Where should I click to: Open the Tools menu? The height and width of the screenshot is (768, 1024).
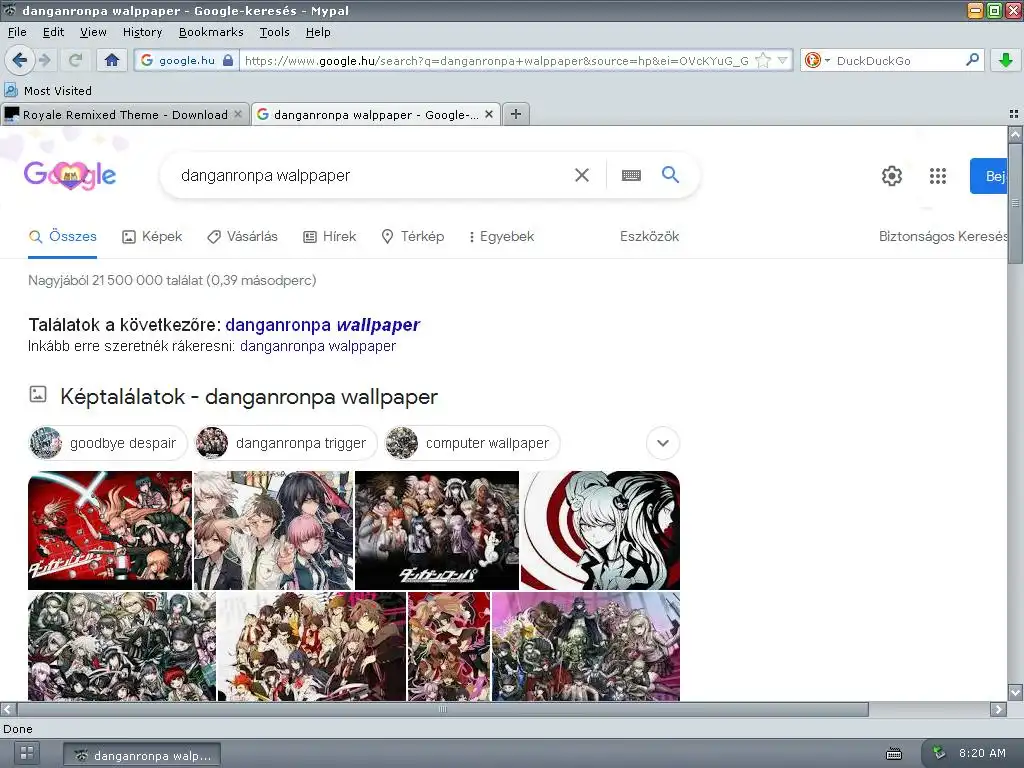click(274, 32)
